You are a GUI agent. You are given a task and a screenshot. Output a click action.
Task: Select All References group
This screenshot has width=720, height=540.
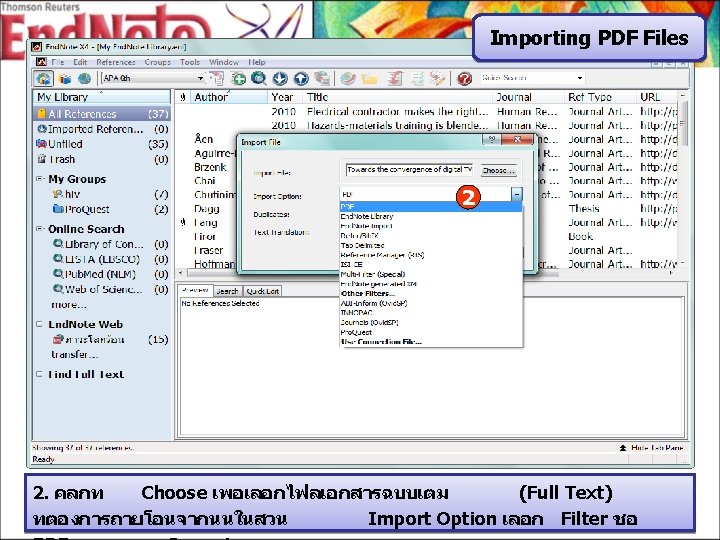[x=102, y=114]
